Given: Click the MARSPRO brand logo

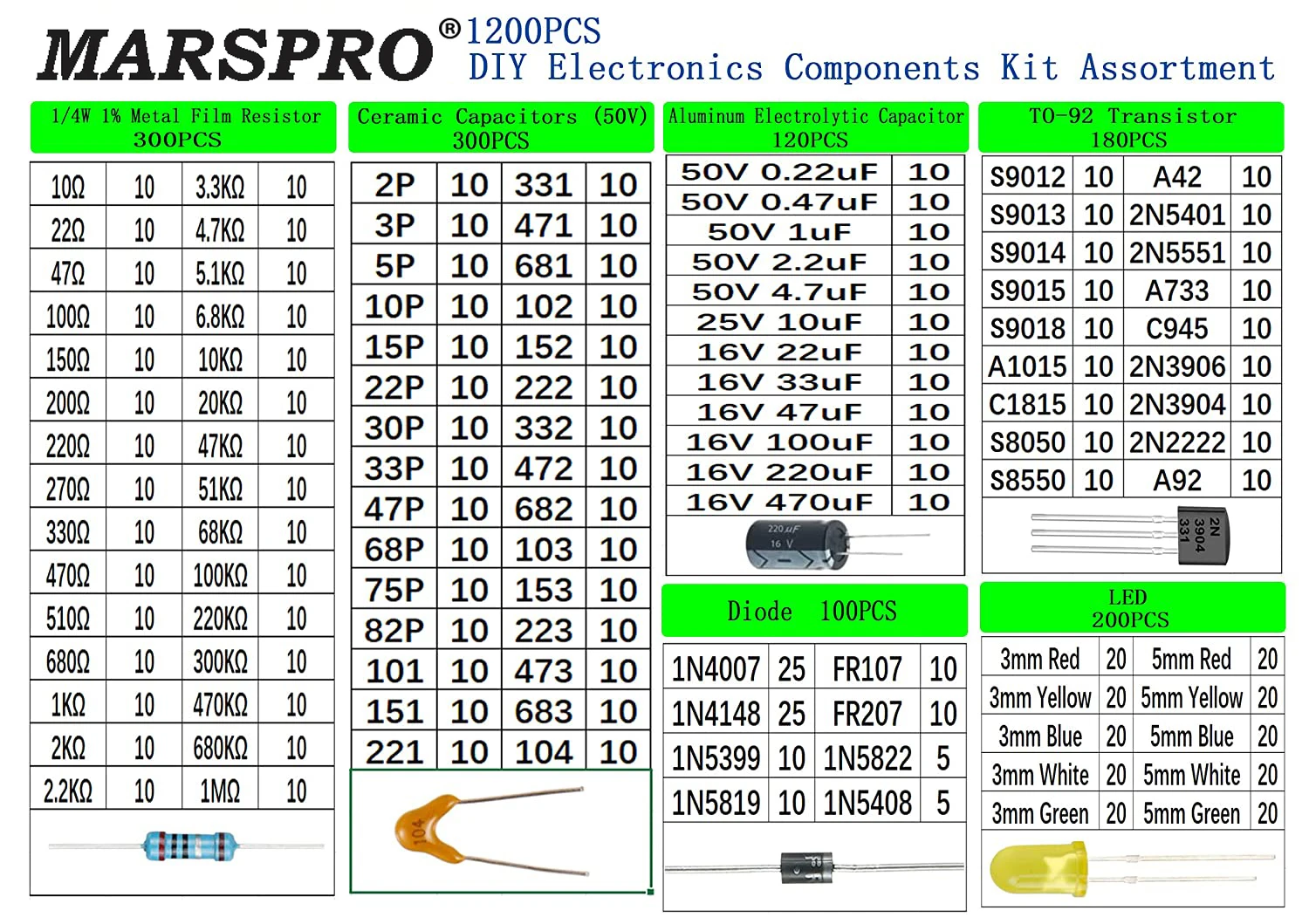Looking at the screenshot, I should coord(236,55).
